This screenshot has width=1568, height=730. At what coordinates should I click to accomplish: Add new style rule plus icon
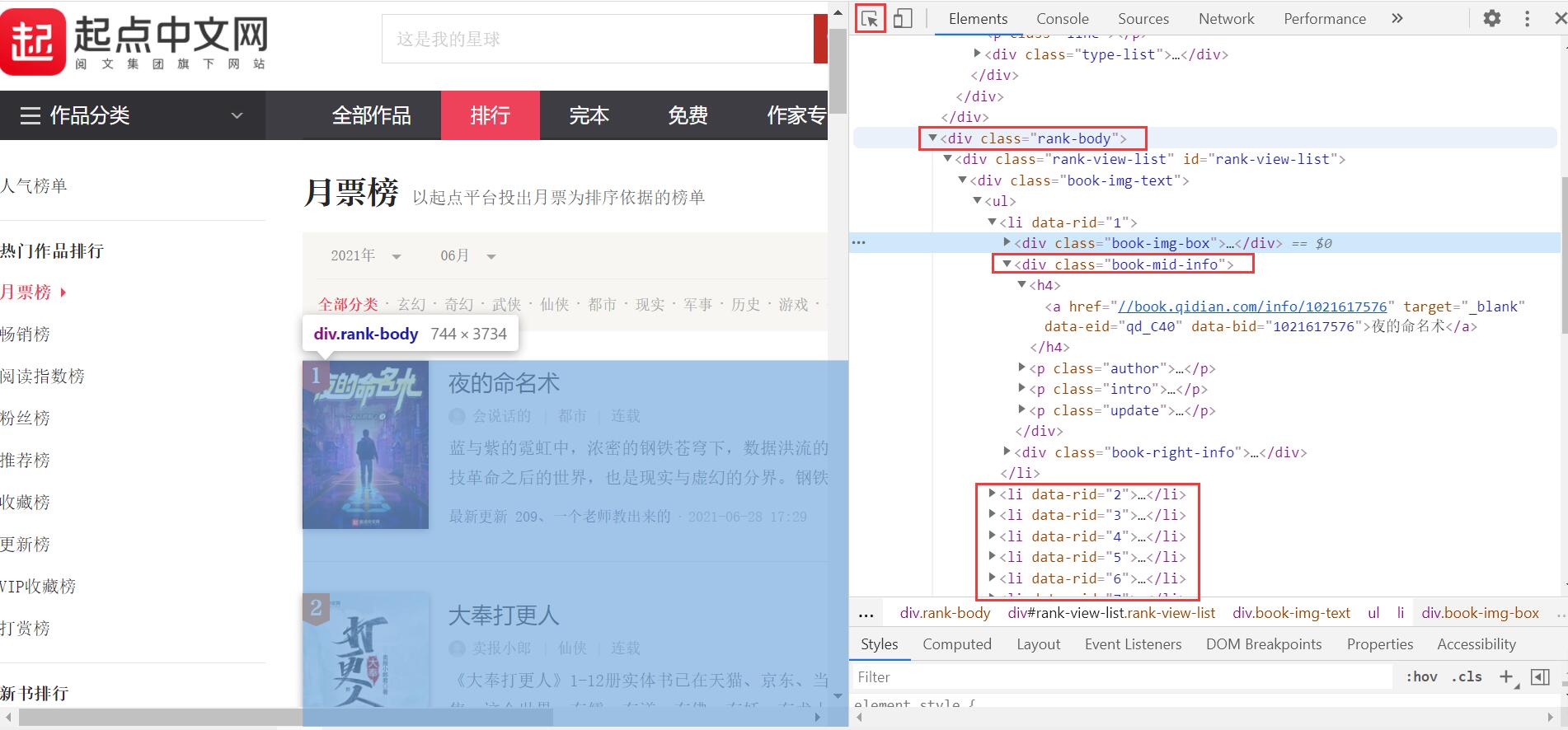click(x=1506, y=676)
